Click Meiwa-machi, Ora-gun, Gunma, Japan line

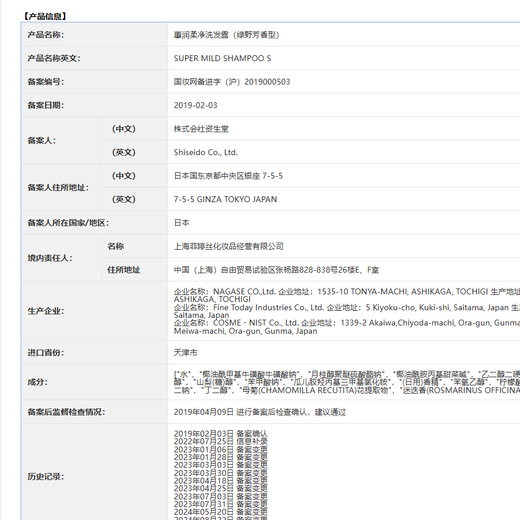click(245, 331)
